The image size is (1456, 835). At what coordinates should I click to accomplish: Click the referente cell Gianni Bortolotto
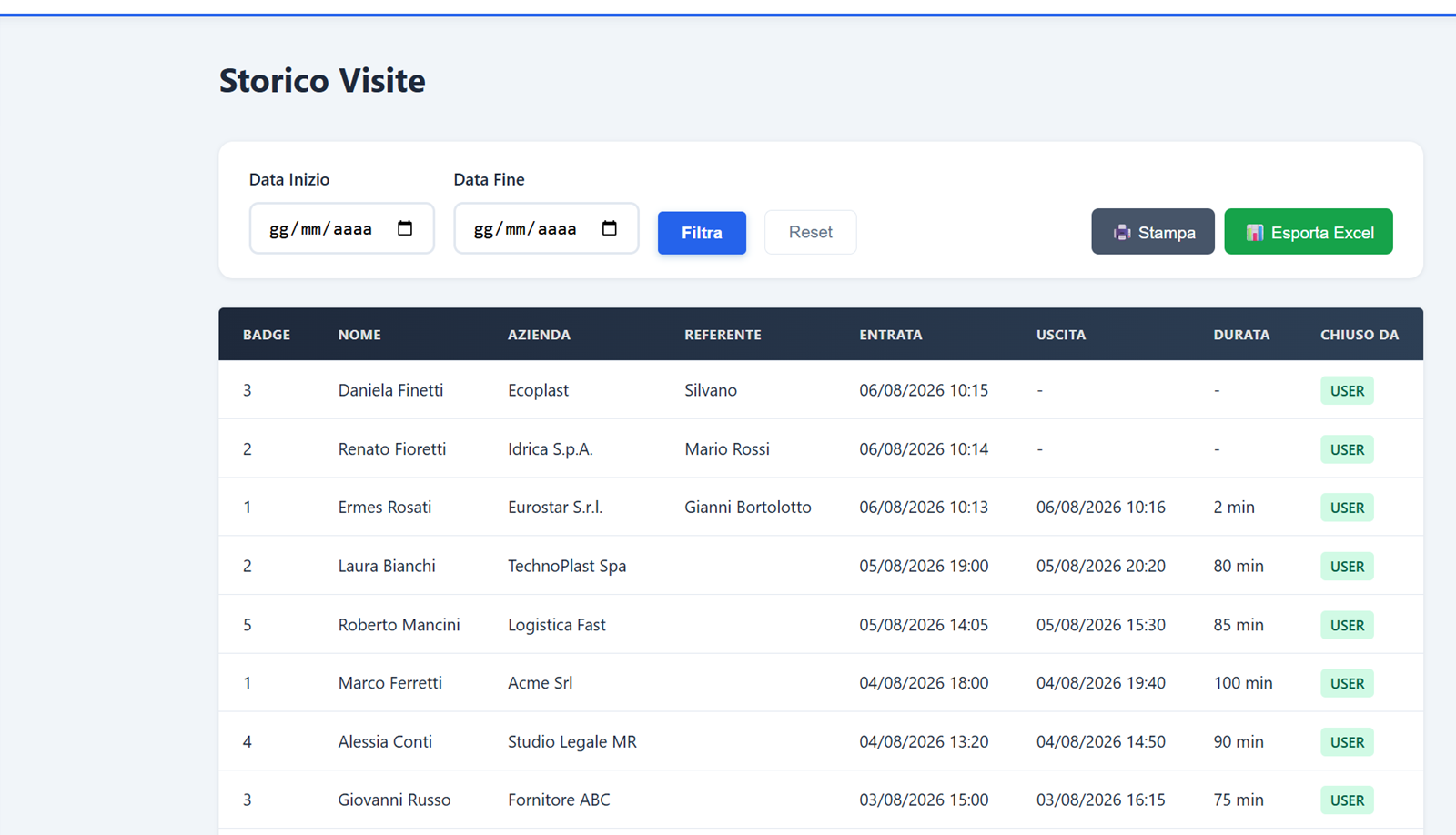(x=748, y=508)
